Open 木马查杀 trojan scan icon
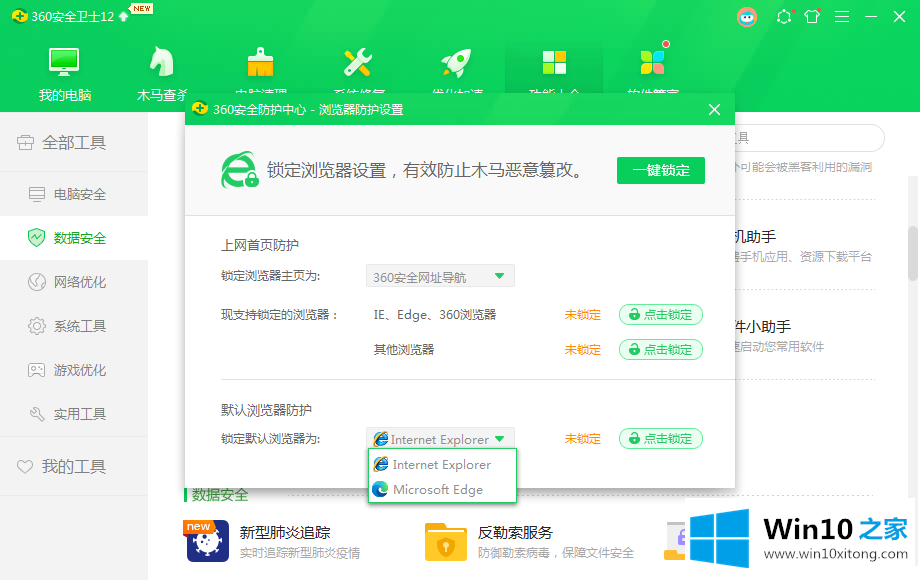920x580 pixels. point(162,62)
